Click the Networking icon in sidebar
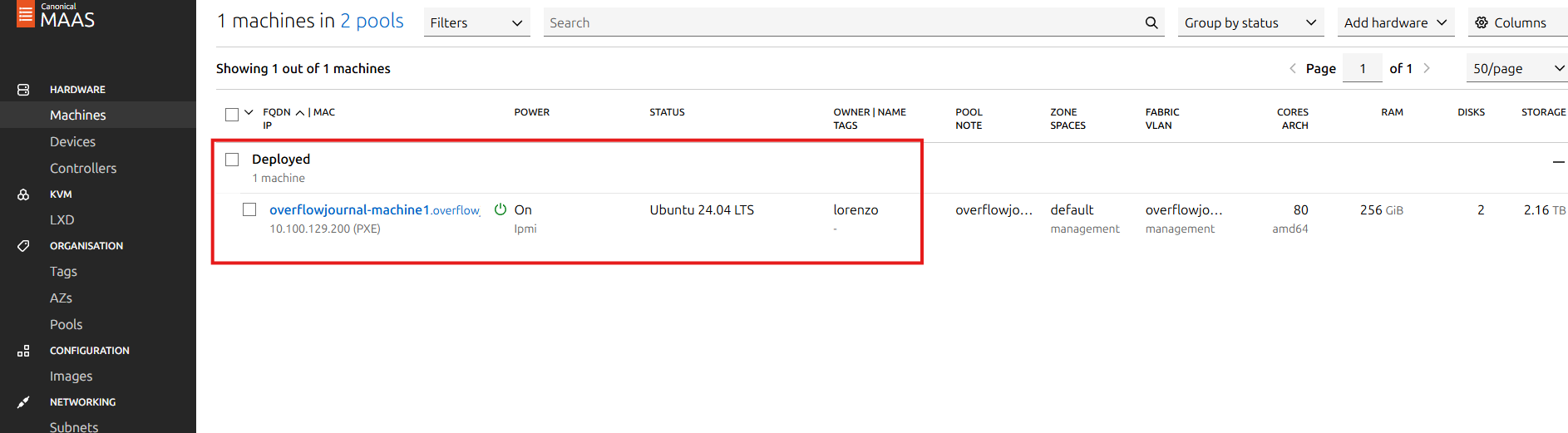Screen dimensions: 1568x433 [x=23, y=402]
